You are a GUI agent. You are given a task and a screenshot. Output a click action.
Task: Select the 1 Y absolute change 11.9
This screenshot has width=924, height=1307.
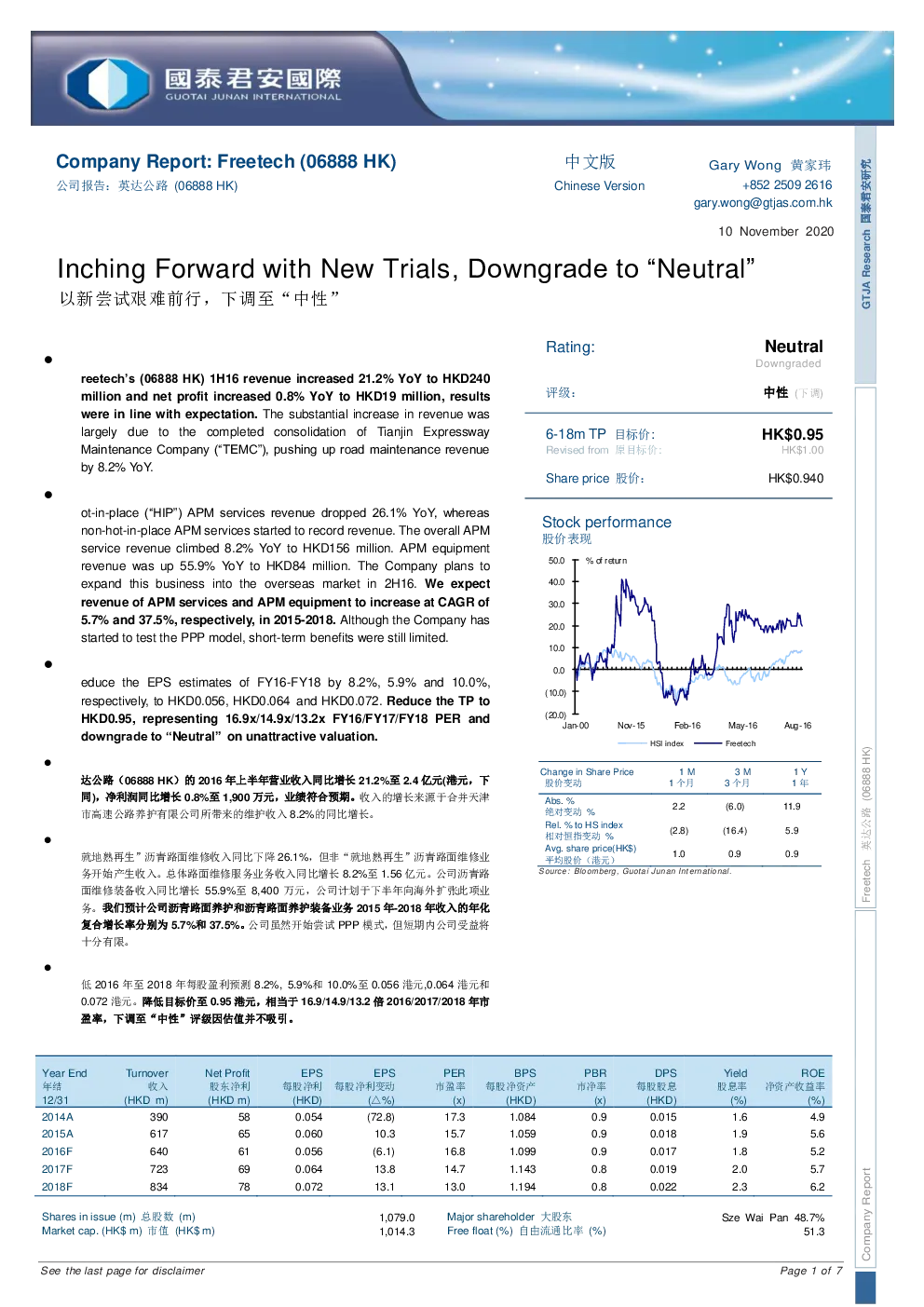coord(792,807)
